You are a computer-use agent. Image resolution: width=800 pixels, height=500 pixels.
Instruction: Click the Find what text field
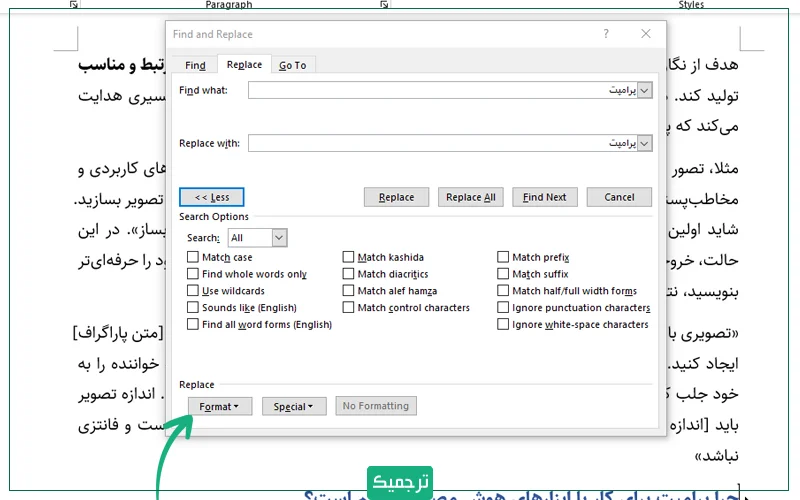point(442,91)
